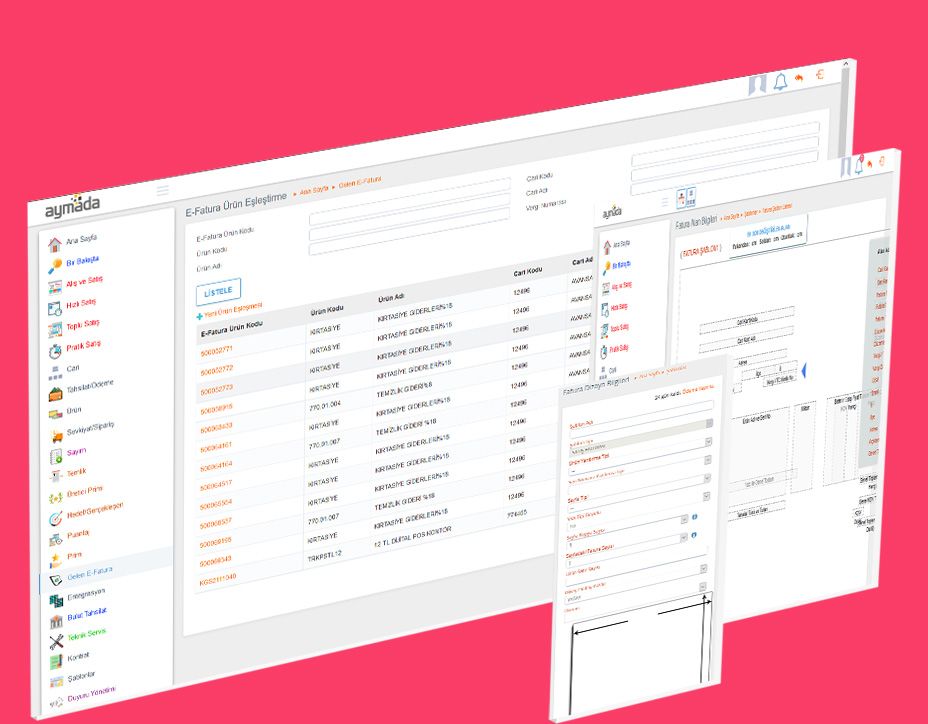Click the orange reply arrow icon in the header
The image size is (928, 724).
pos(799,77)
